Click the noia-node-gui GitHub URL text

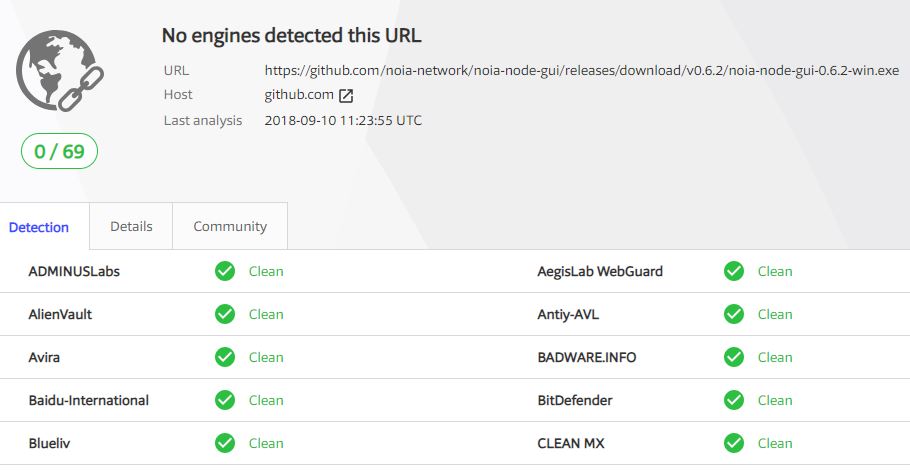click(x=582, y=71)
